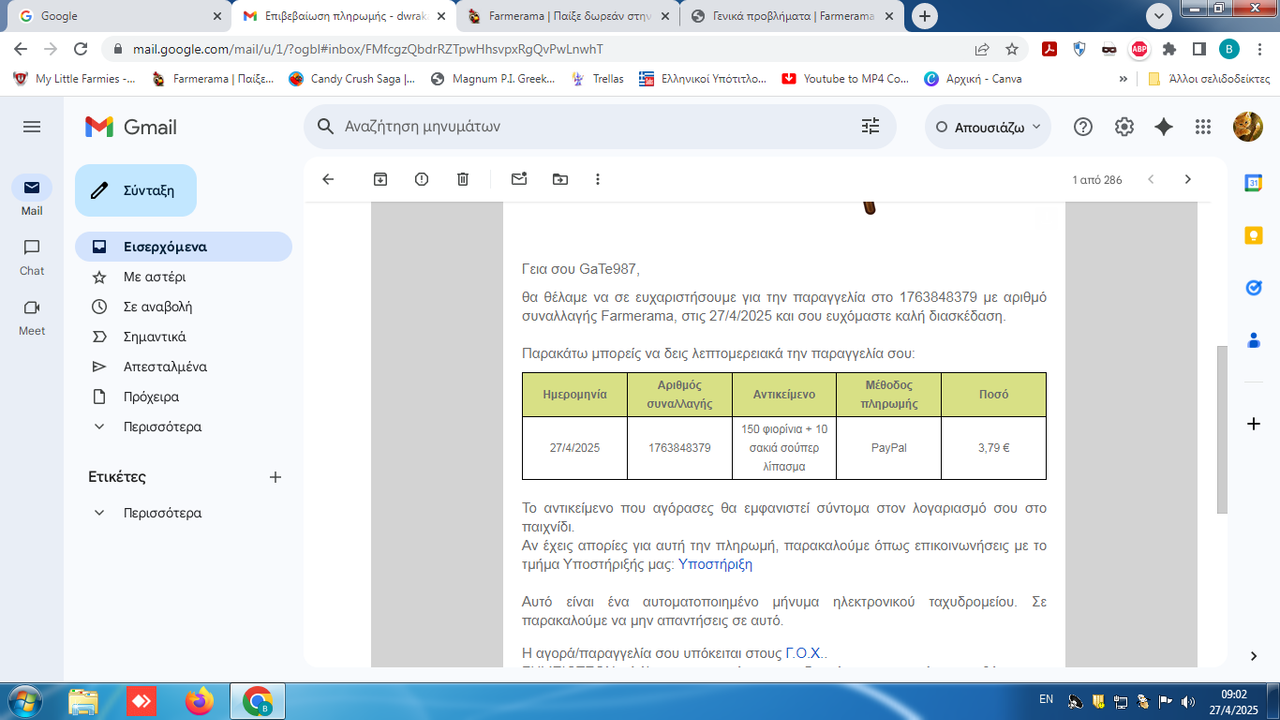
Task: Get add-ons plus icon in side panel
Action: pos(1253,424)
